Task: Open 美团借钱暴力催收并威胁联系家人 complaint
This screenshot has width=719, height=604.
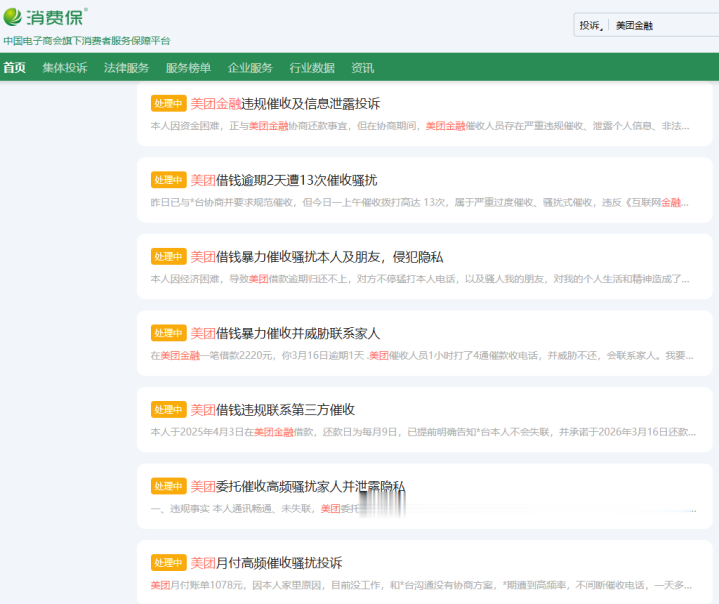Action: point(285,333)
